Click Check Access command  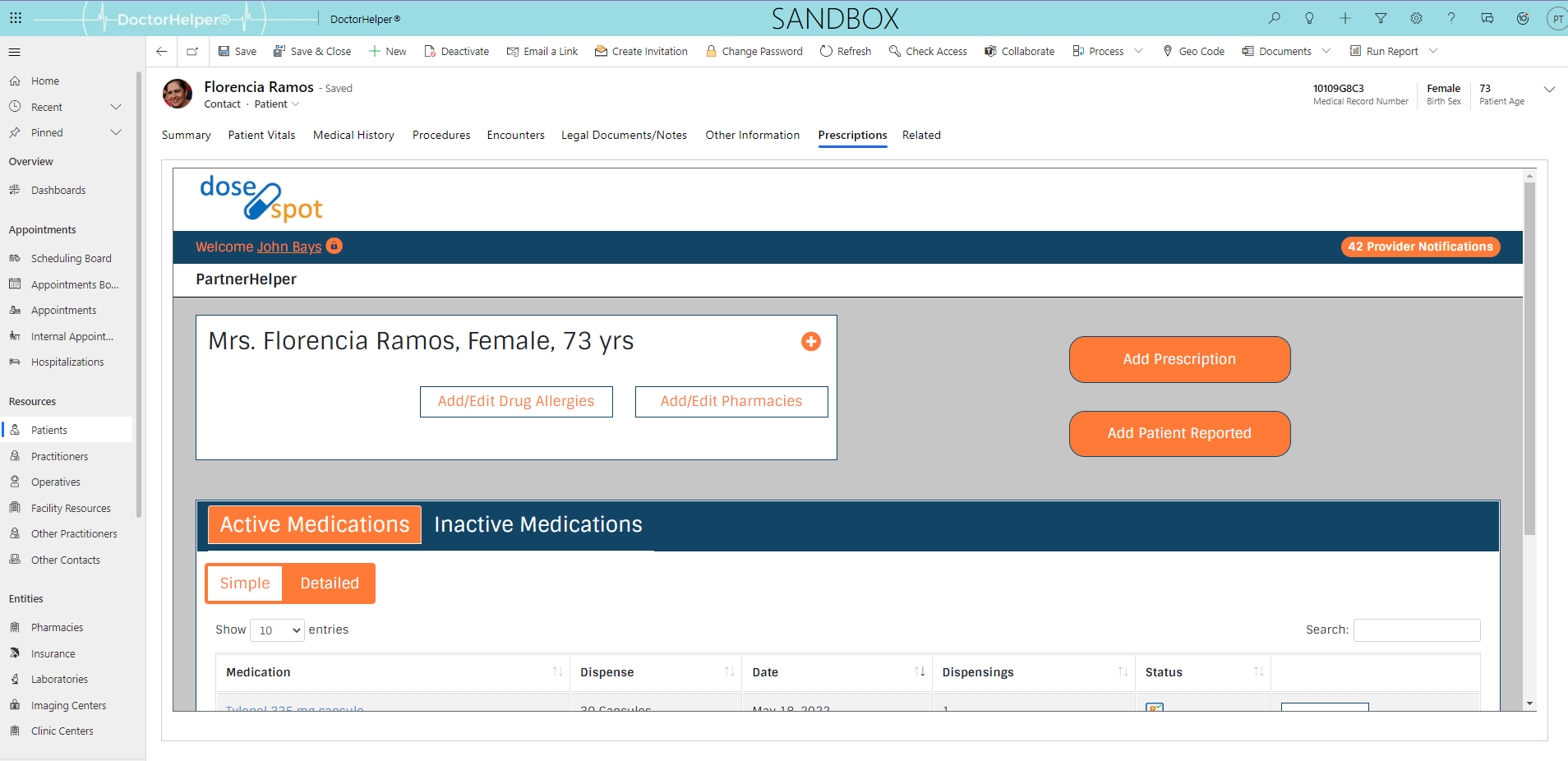pos(928,51)
